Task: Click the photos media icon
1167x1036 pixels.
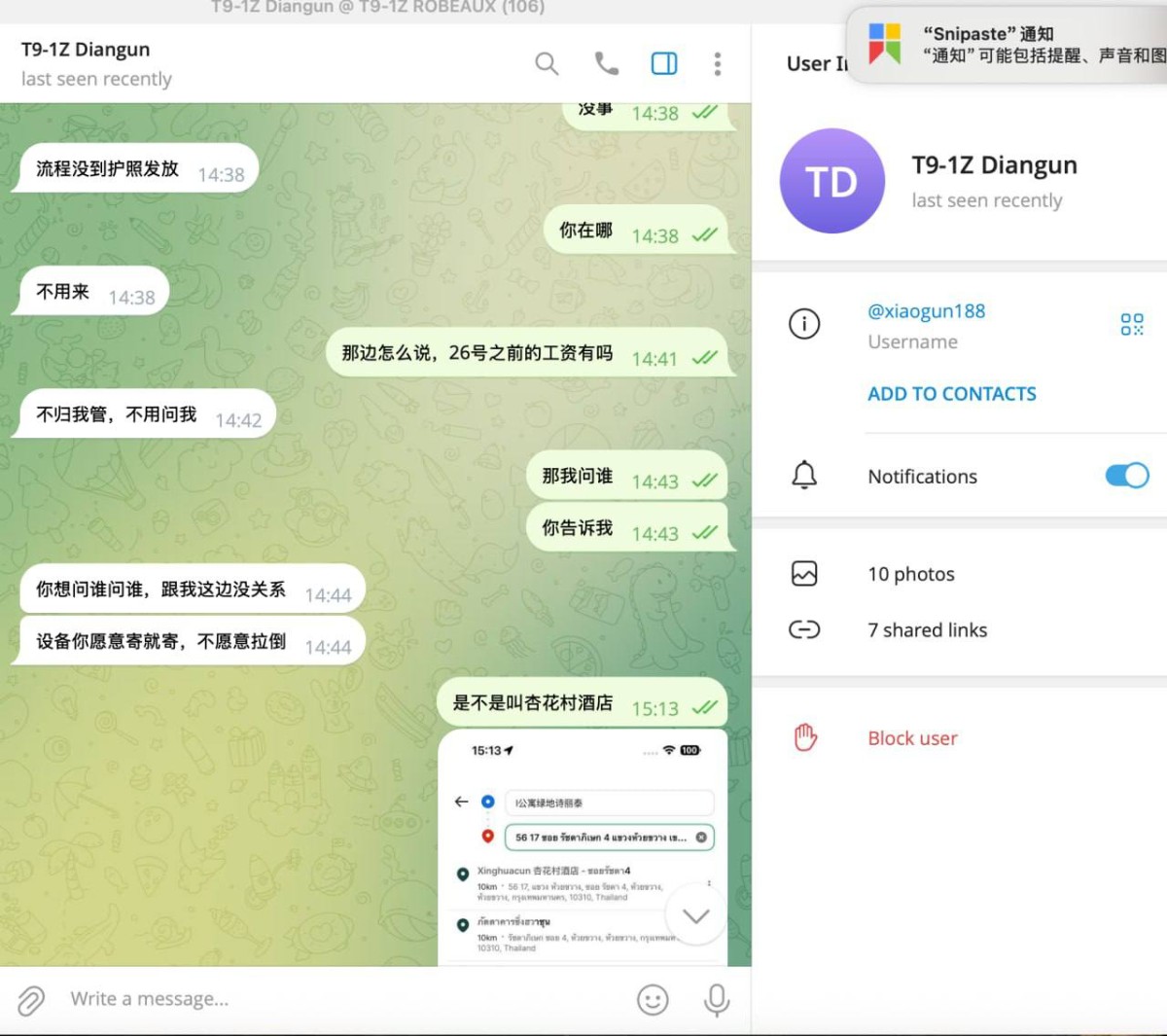Action: click(804, 574)
